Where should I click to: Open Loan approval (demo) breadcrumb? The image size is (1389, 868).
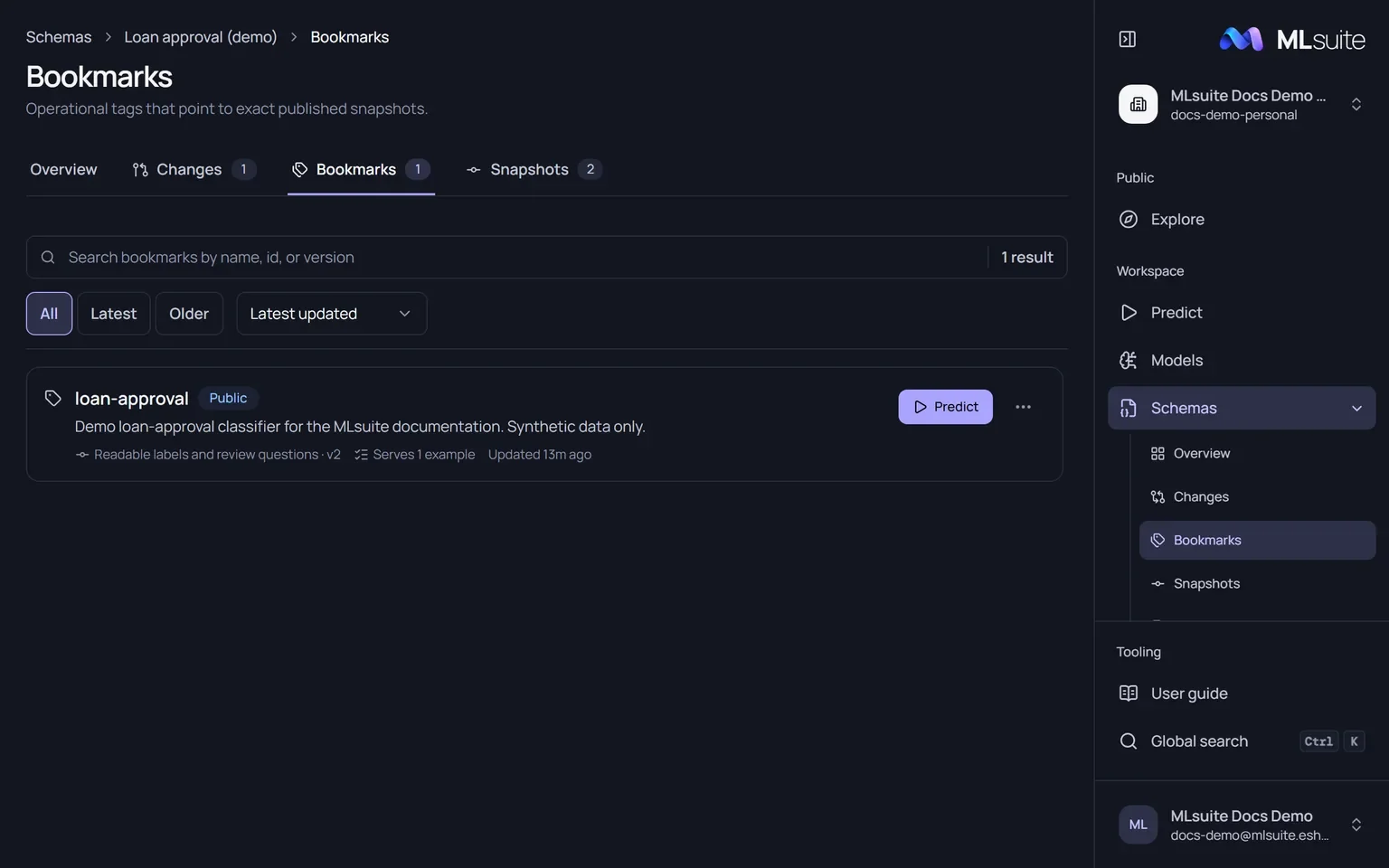[x=201, y=37]
